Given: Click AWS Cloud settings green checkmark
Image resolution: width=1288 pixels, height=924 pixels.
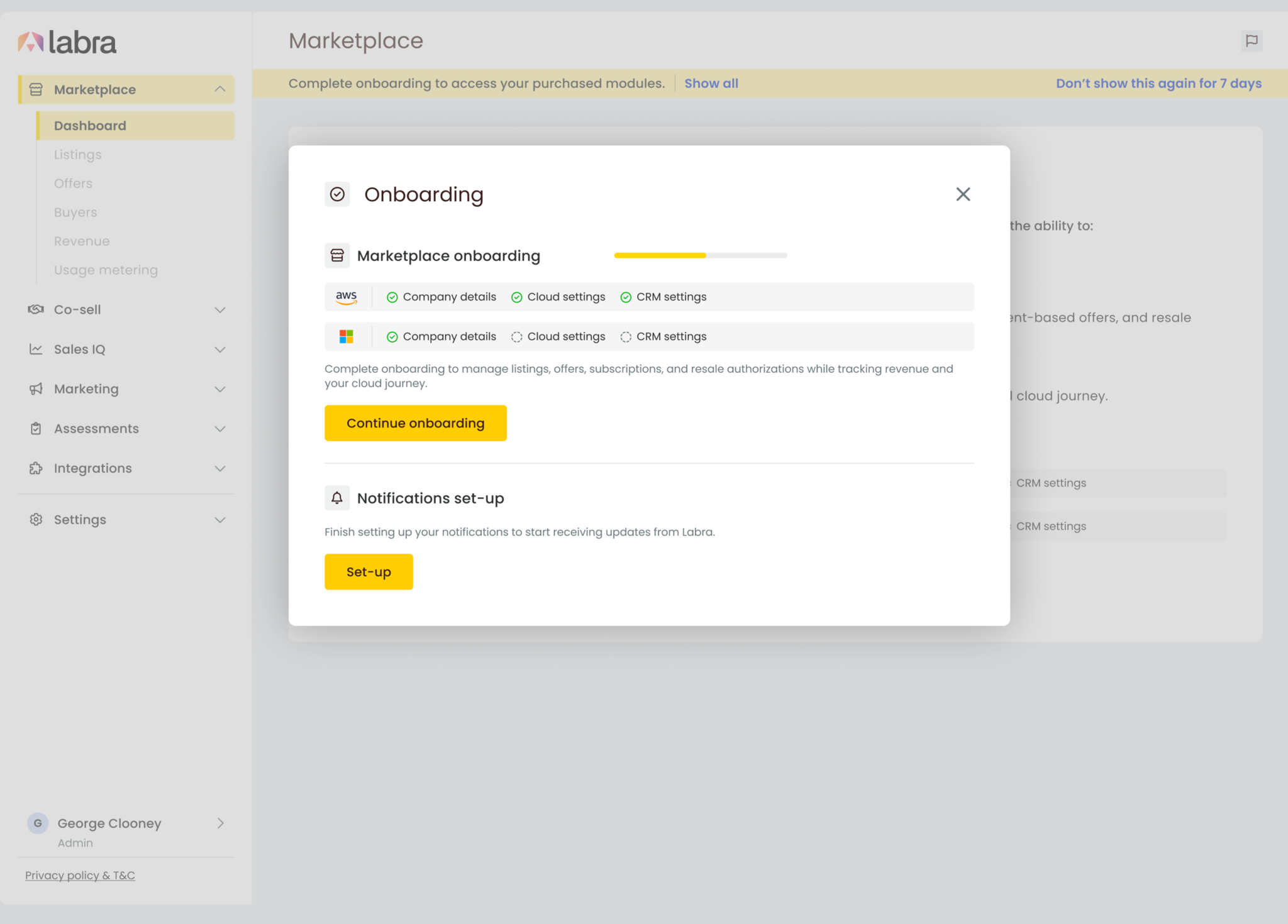Looking at the screenshot, I should tap(517, 297).
